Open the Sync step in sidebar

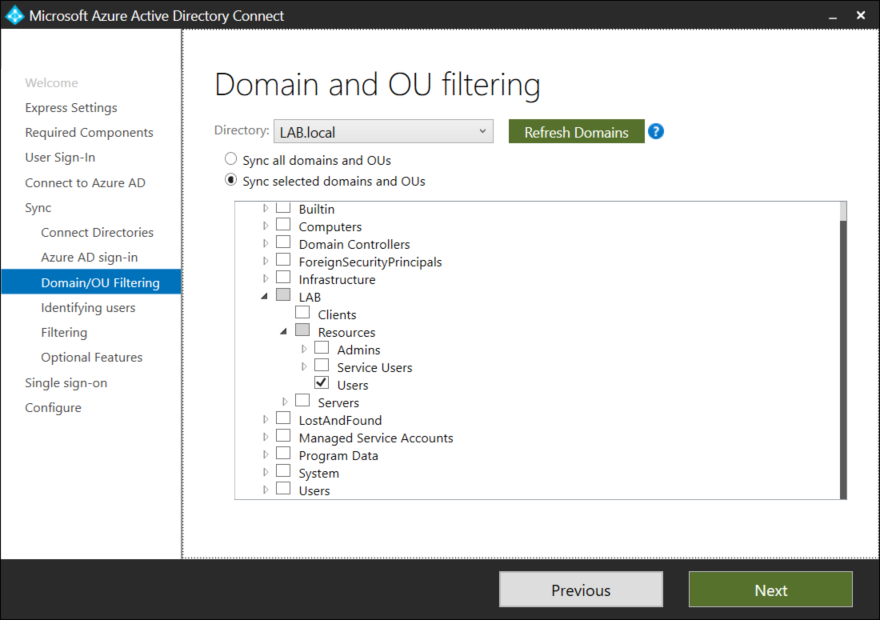click(38, 208)
